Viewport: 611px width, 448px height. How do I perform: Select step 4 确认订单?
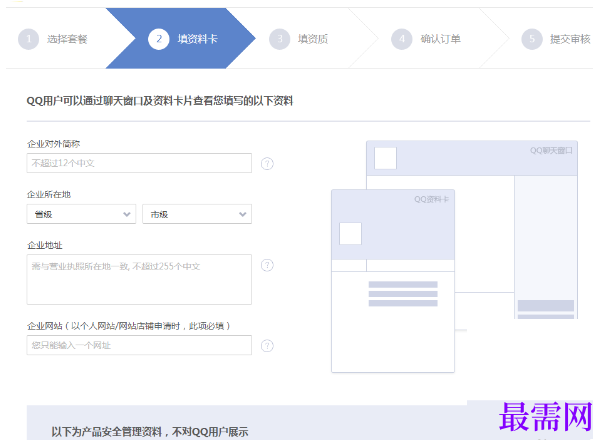[426, 39]
